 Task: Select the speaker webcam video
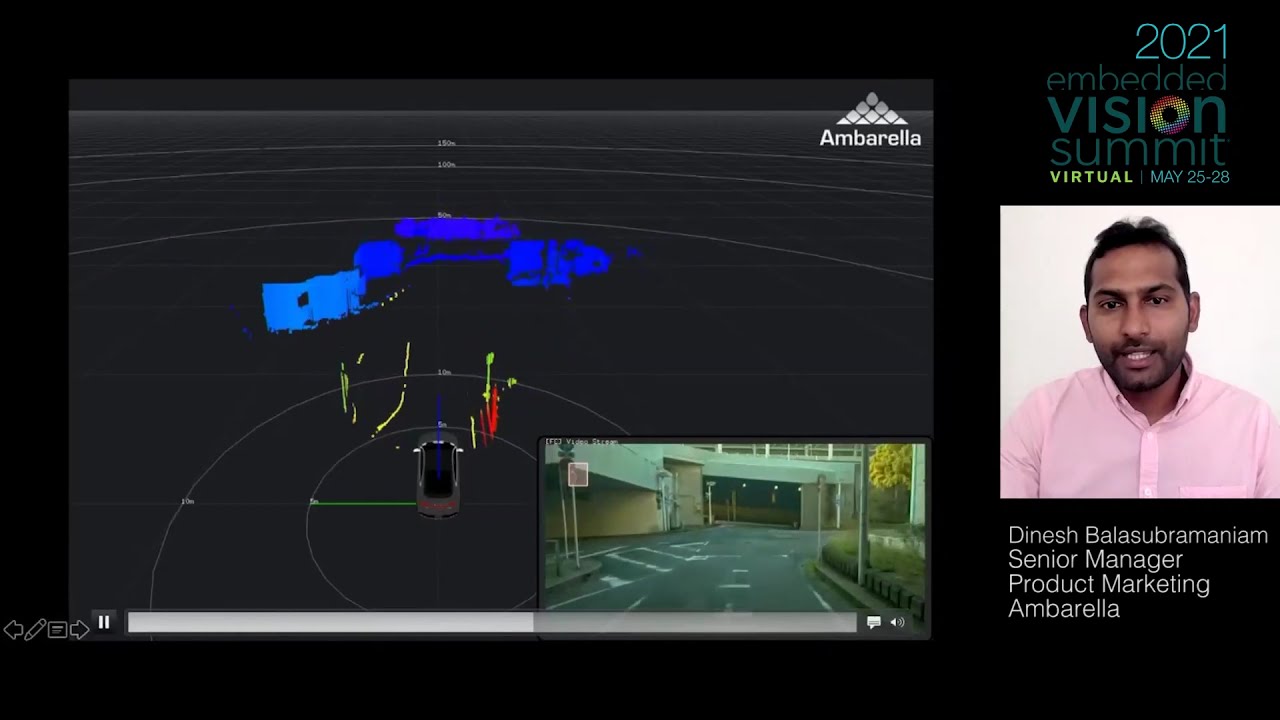pos(1139,352)
